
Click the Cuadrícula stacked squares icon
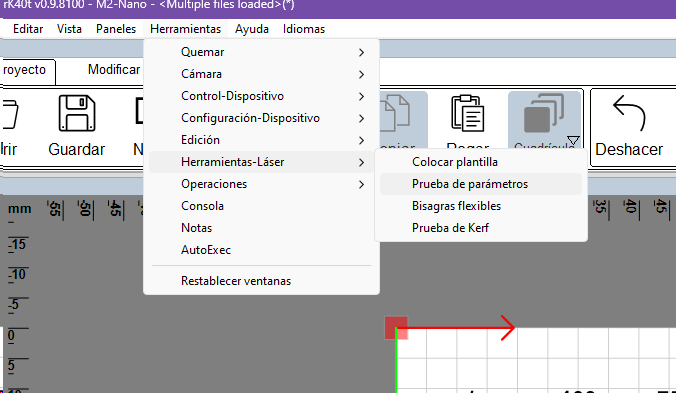click(x=544, y=113)
